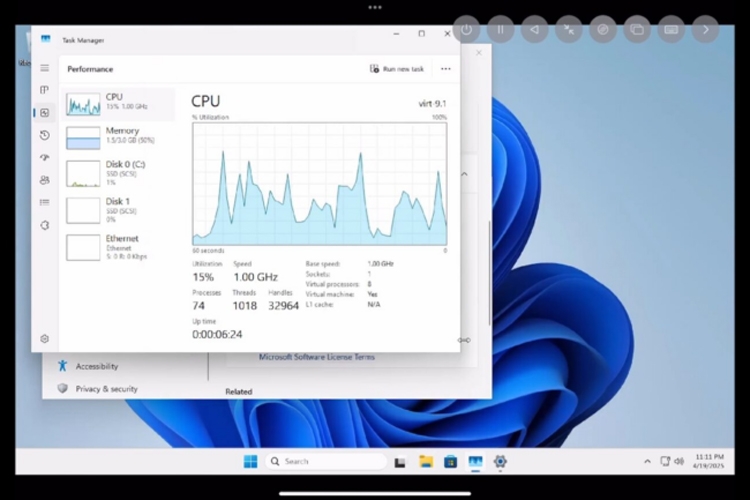This screenshot has width=750, height=500.
Task: Open the three-dot more options menu
Action: pyautogui.click(x=446, y=69)
